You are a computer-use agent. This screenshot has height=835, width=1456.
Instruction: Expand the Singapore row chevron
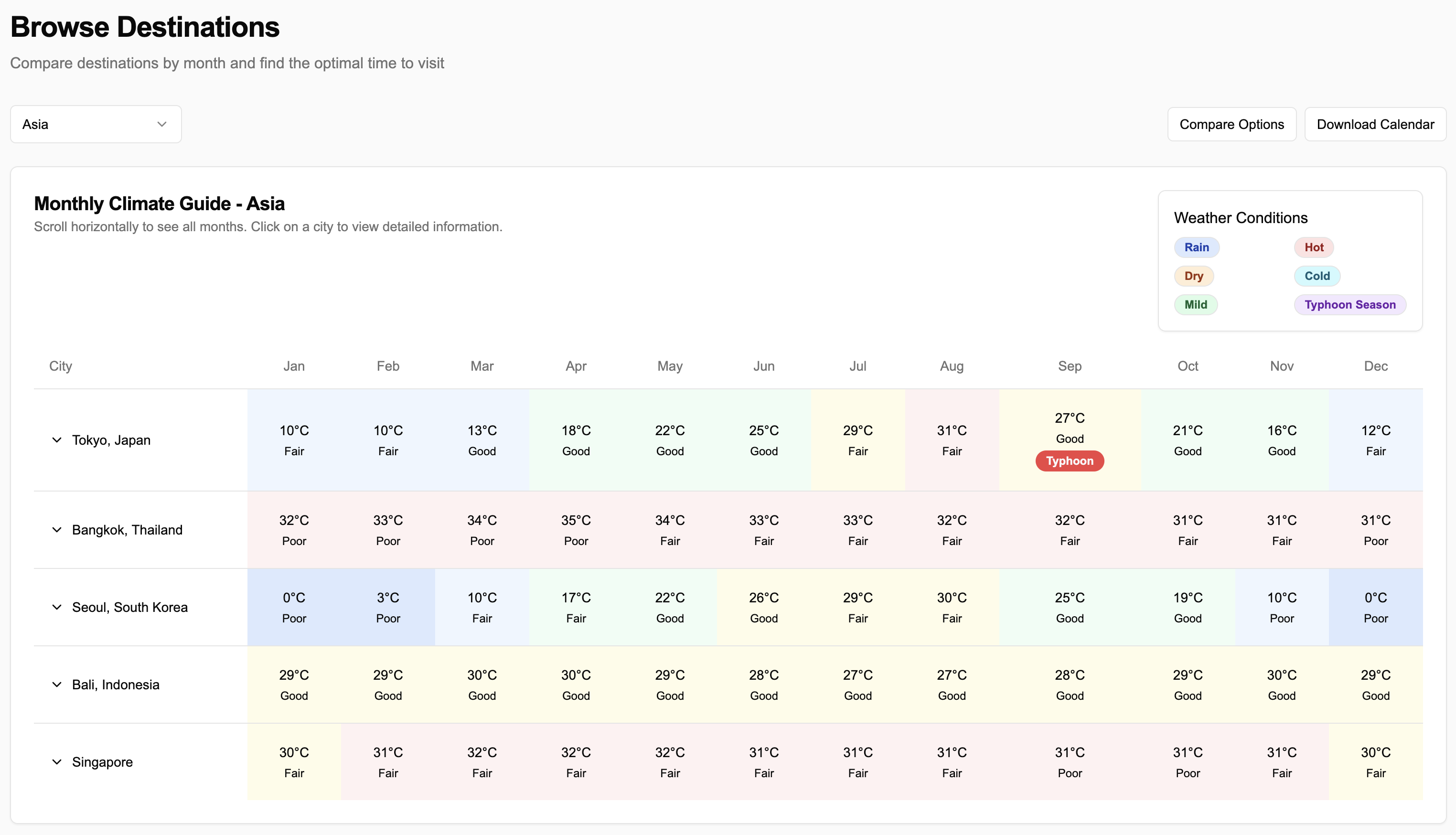pos(57,762)
